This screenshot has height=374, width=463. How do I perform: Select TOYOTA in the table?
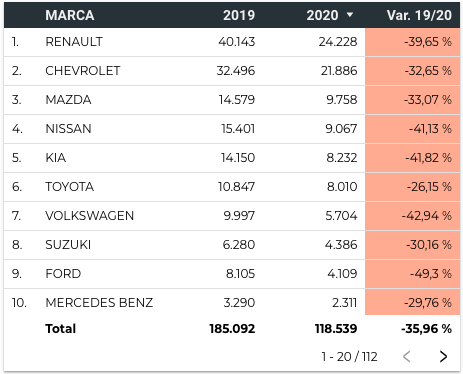[x=70, y=187]
